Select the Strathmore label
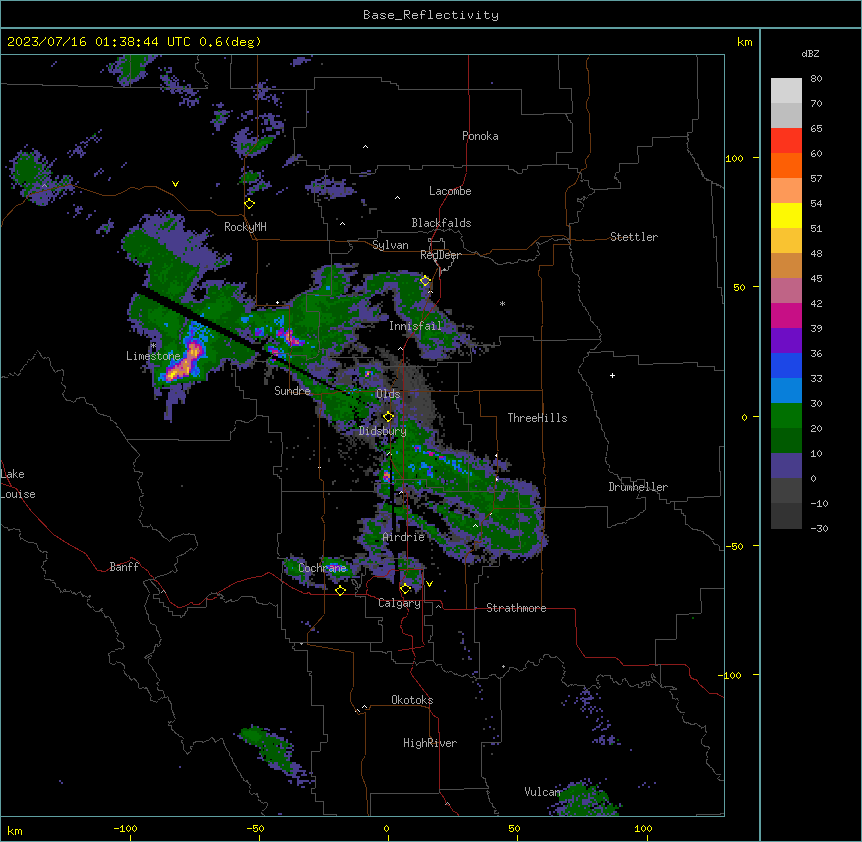 click(516, 608)
